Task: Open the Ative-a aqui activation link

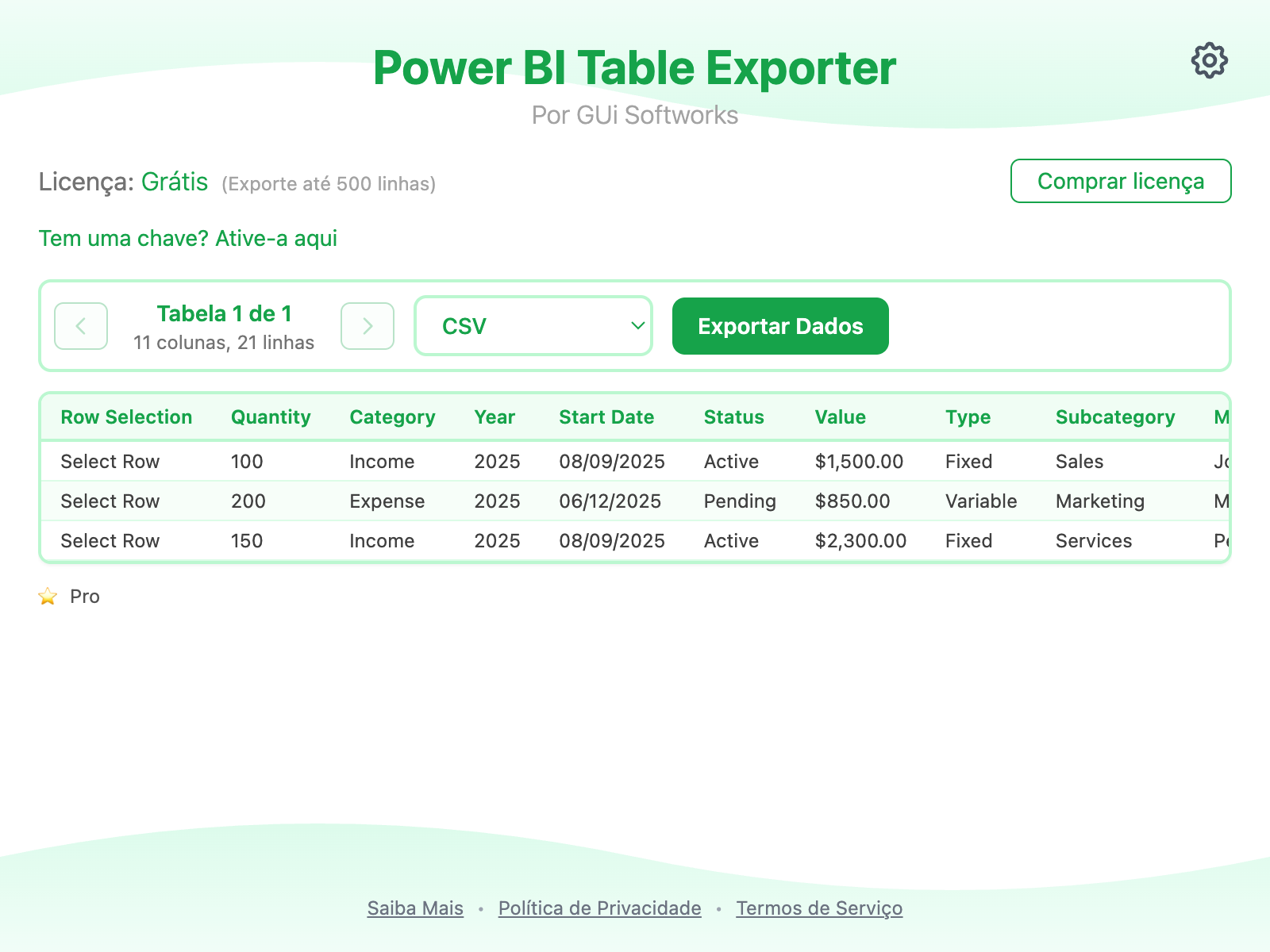Action: tap(275, 238)
